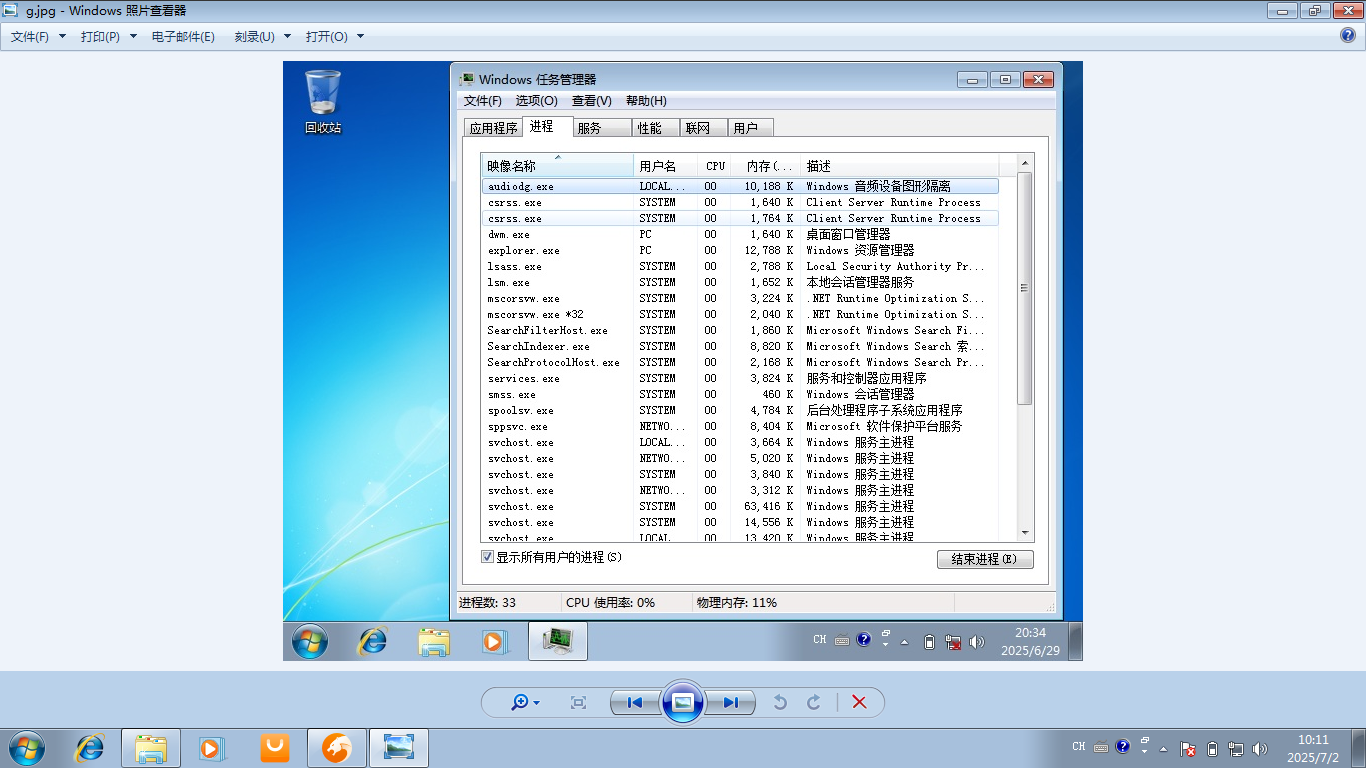Screen dimensions: 1366x768
Task: Open the orange U app on the taskbar
Action: [x=275, y=748]
